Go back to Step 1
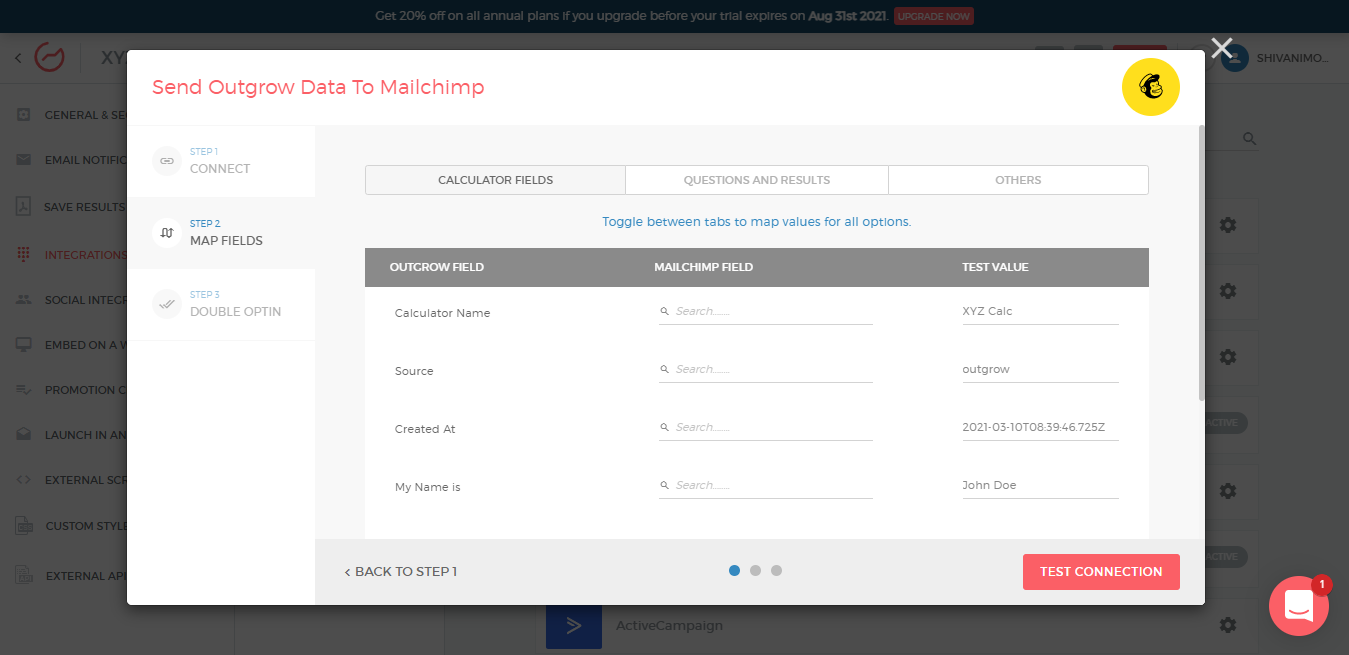Screen dimensions: 1349x655 click(x=400, y=572)
